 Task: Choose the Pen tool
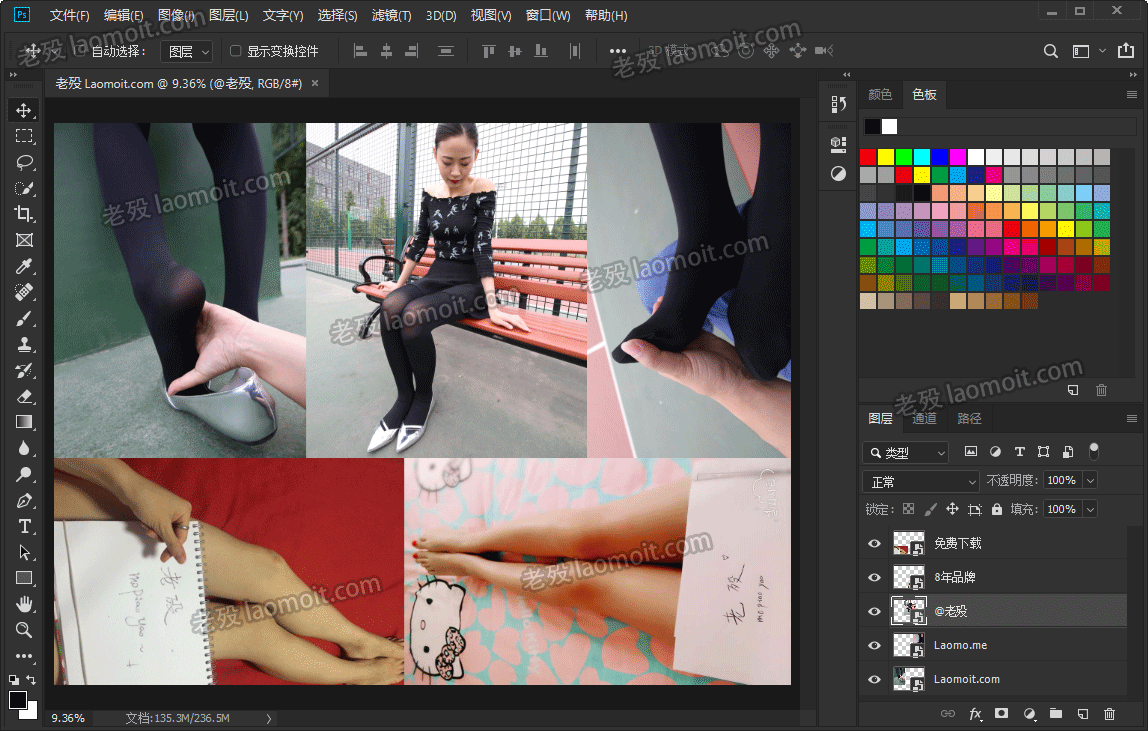pos(23,500)
